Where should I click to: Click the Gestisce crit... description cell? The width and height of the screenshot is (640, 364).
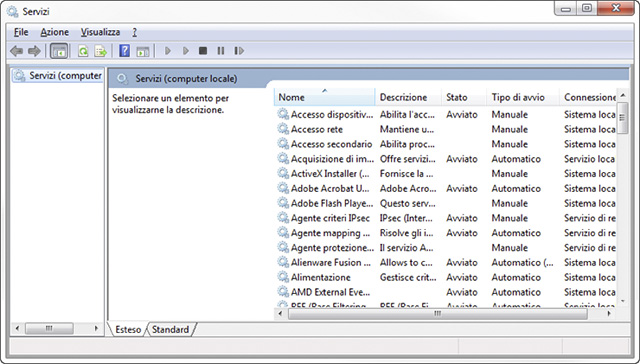[x=408, y=277]
